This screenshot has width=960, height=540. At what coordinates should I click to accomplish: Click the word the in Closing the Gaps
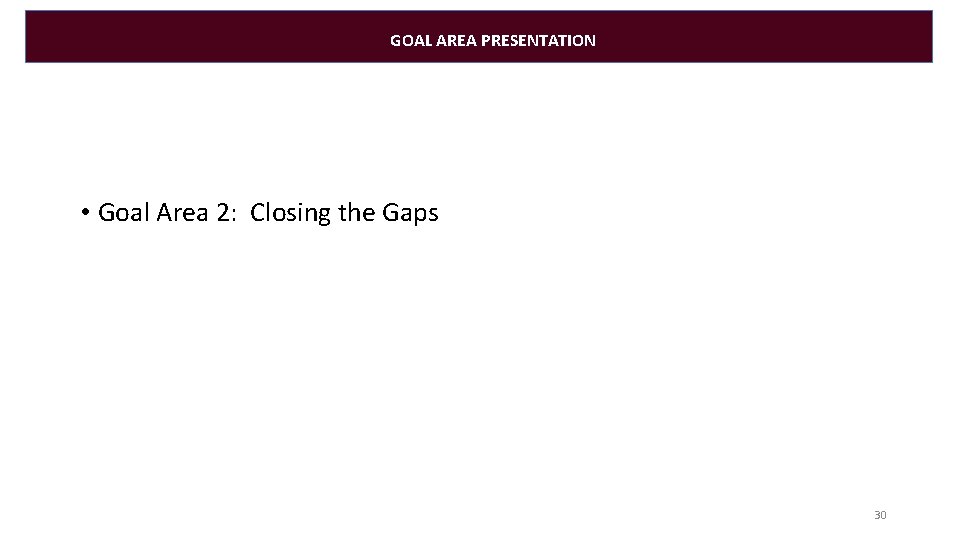(358, 213)
